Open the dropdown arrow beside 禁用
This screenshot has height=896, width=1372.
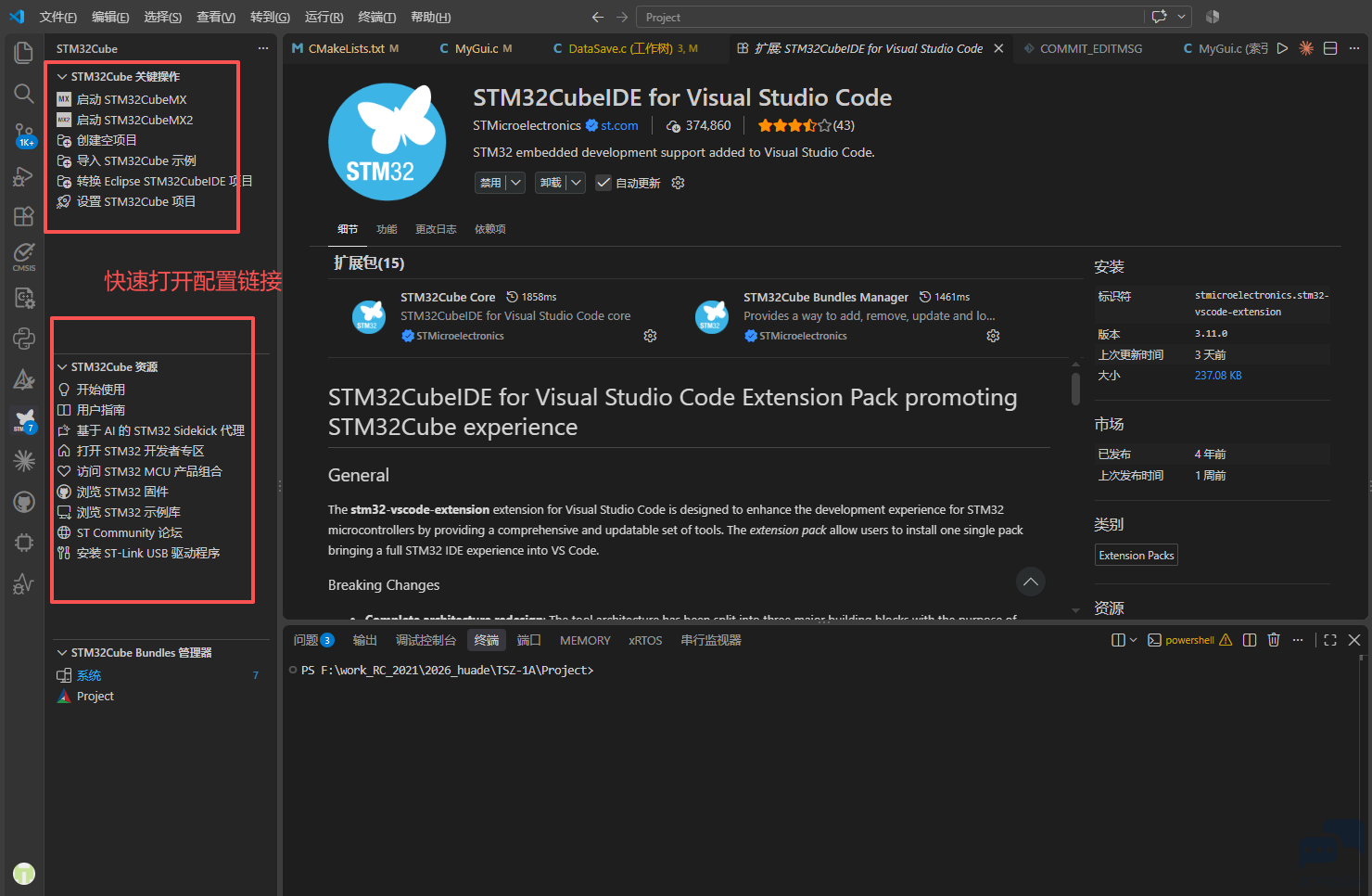515,183
